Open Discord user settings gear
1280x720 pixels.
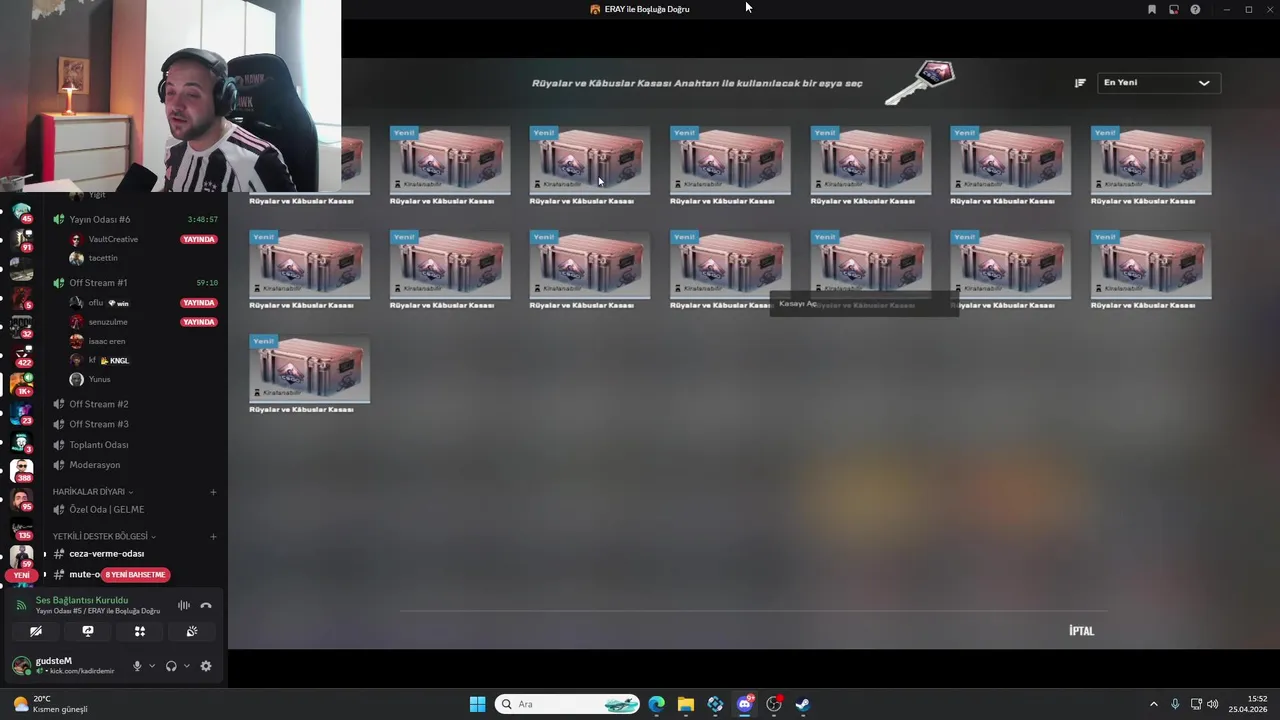[206, 666]
